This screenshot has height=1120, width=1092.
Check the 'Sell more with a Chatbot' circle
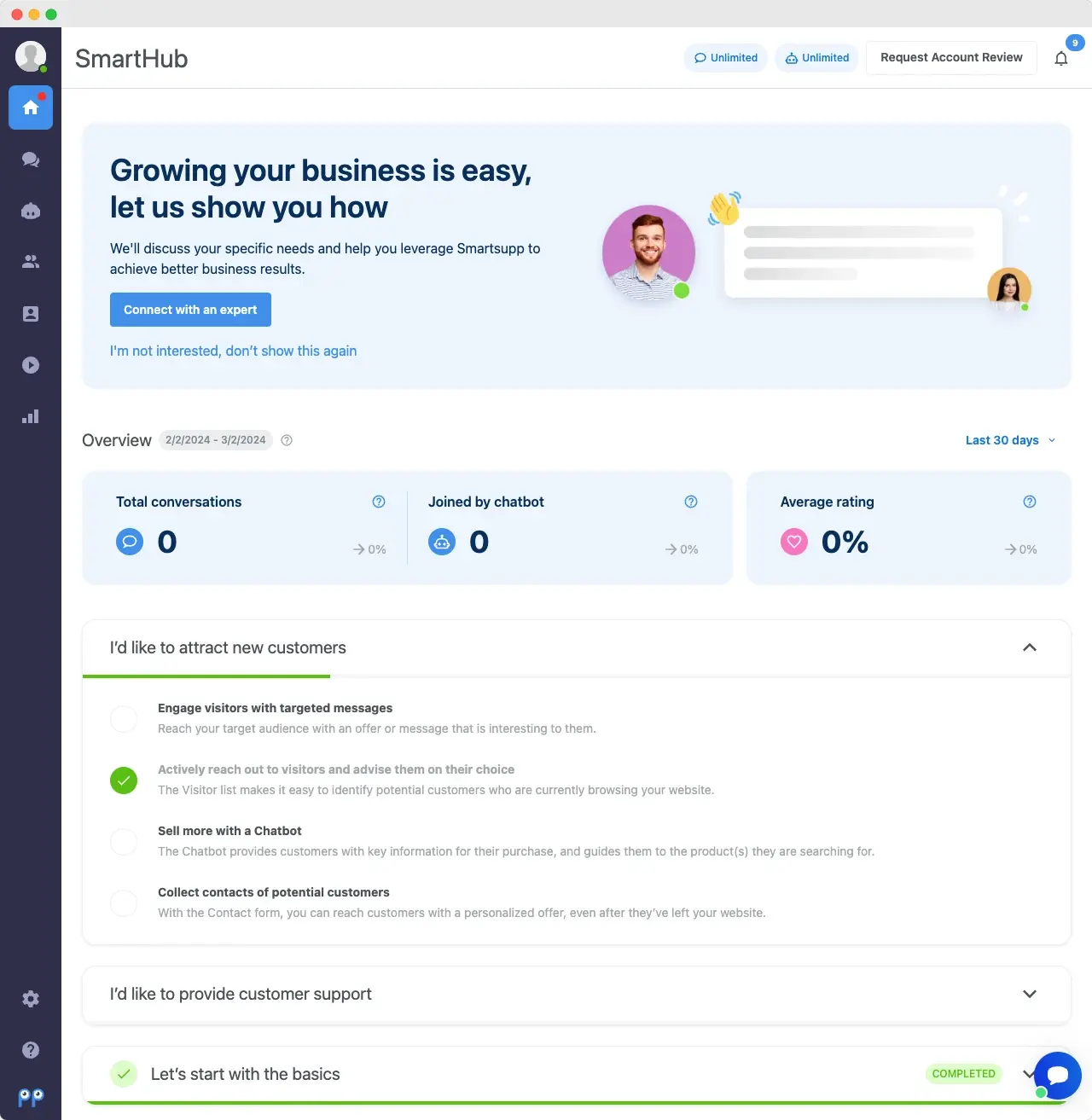click(x=124, y=842)
